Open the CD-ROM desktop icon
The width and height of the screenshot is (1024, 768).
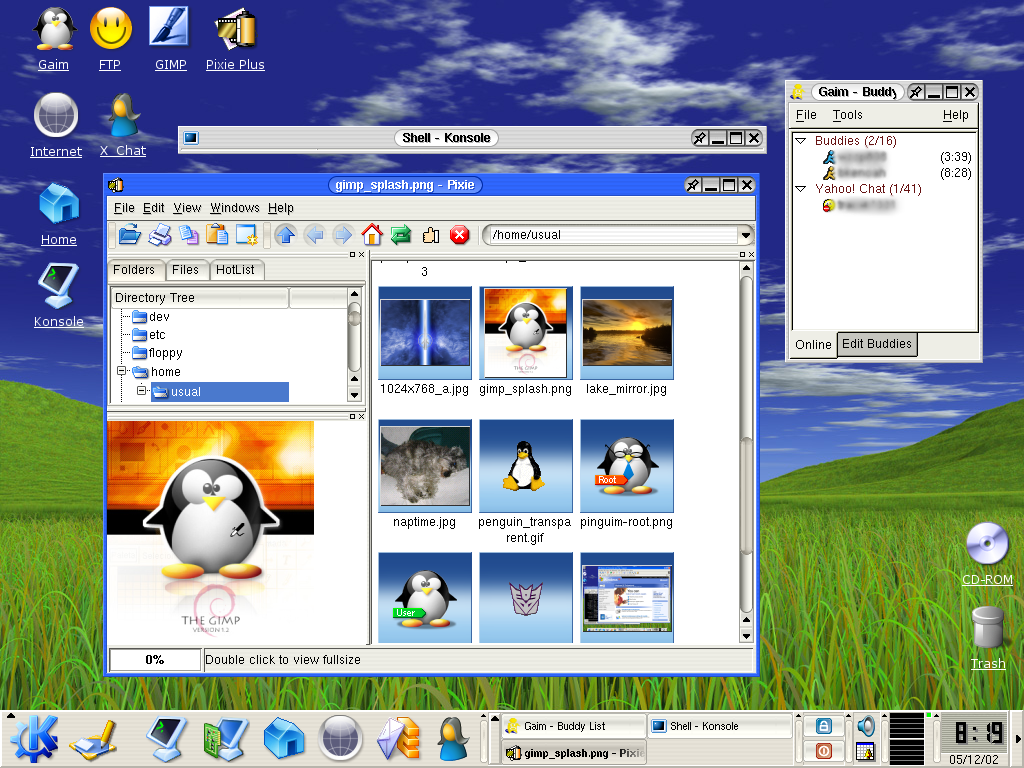[x=987, y=553]
